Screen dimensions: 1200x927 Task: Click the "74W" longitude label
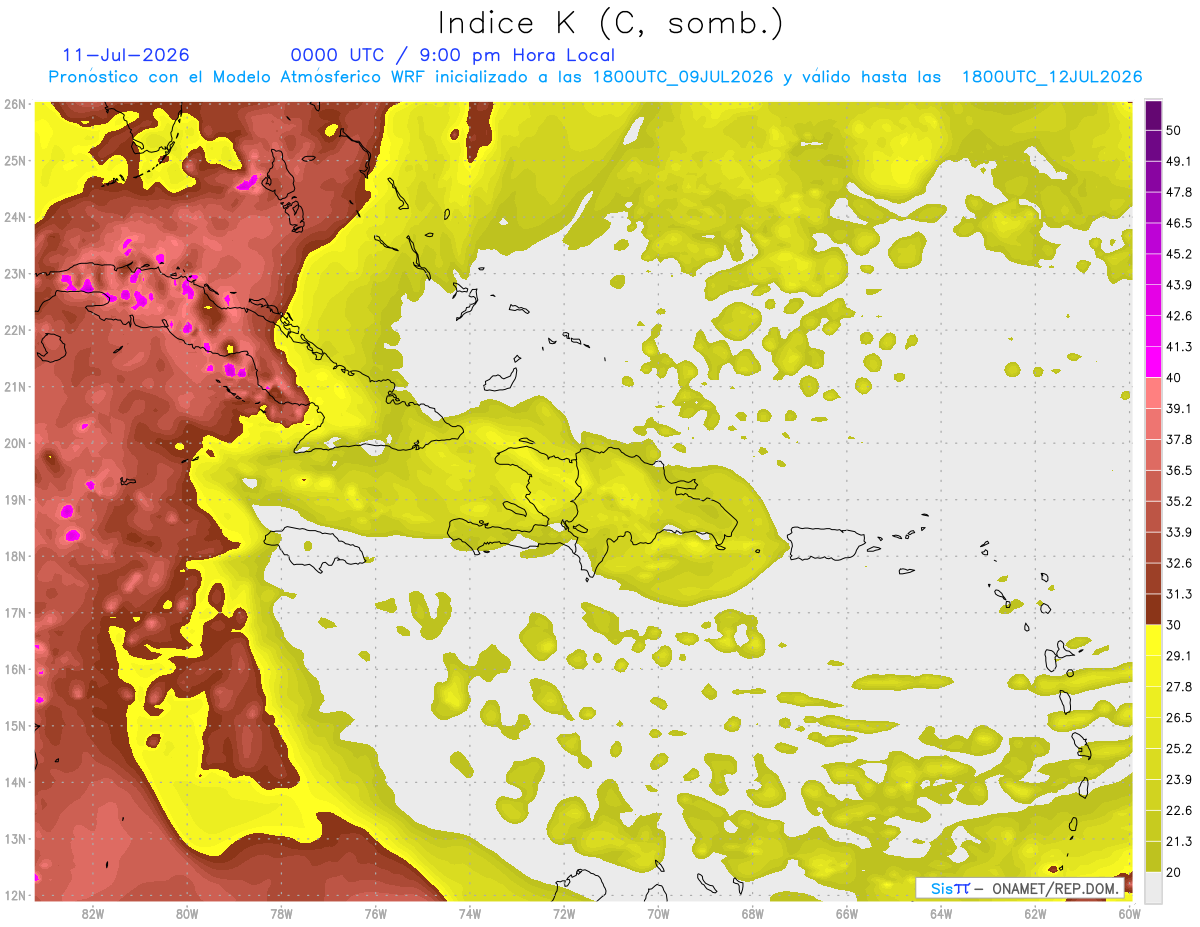pyautogui.click(x=470, y=914)
